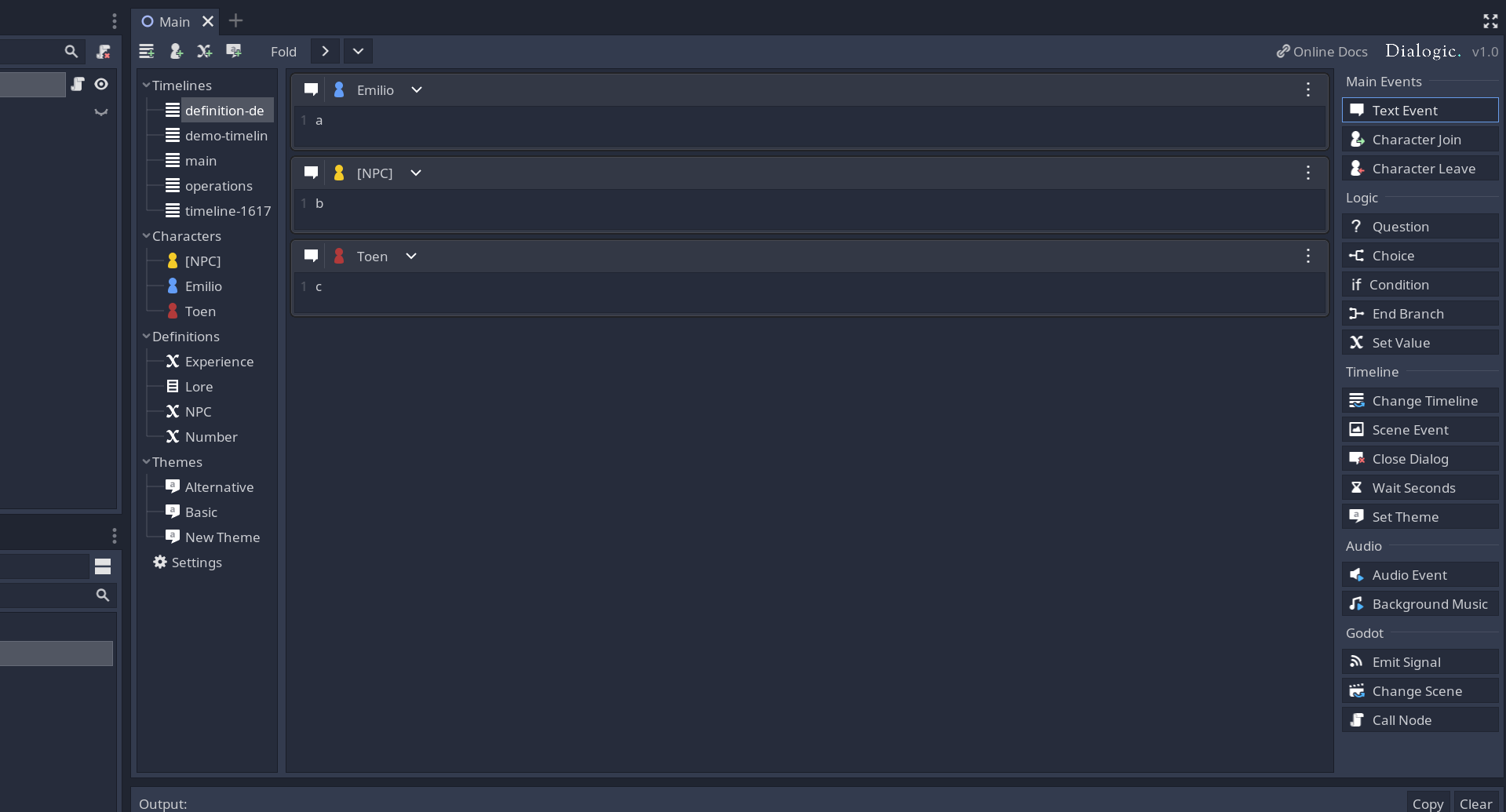Add a Wait Seconds event
The width and height of the screenshot is (1506, 812).
pyautogui.click(x=1420, y=488)
